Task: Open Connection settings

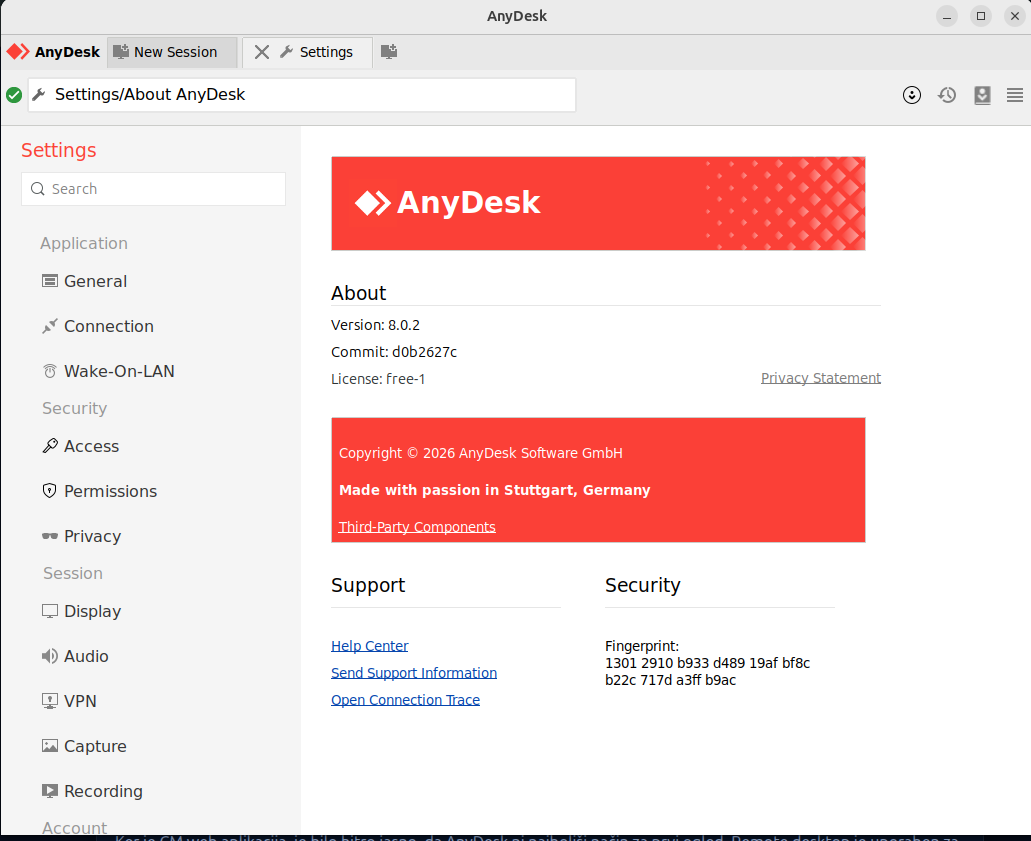Action: [108, 326]
